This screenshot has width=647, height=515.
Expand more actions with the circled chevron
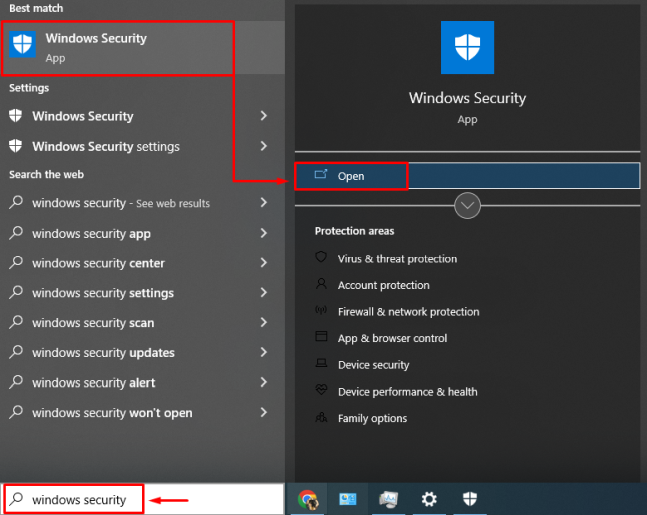click(x=467, y=205)
